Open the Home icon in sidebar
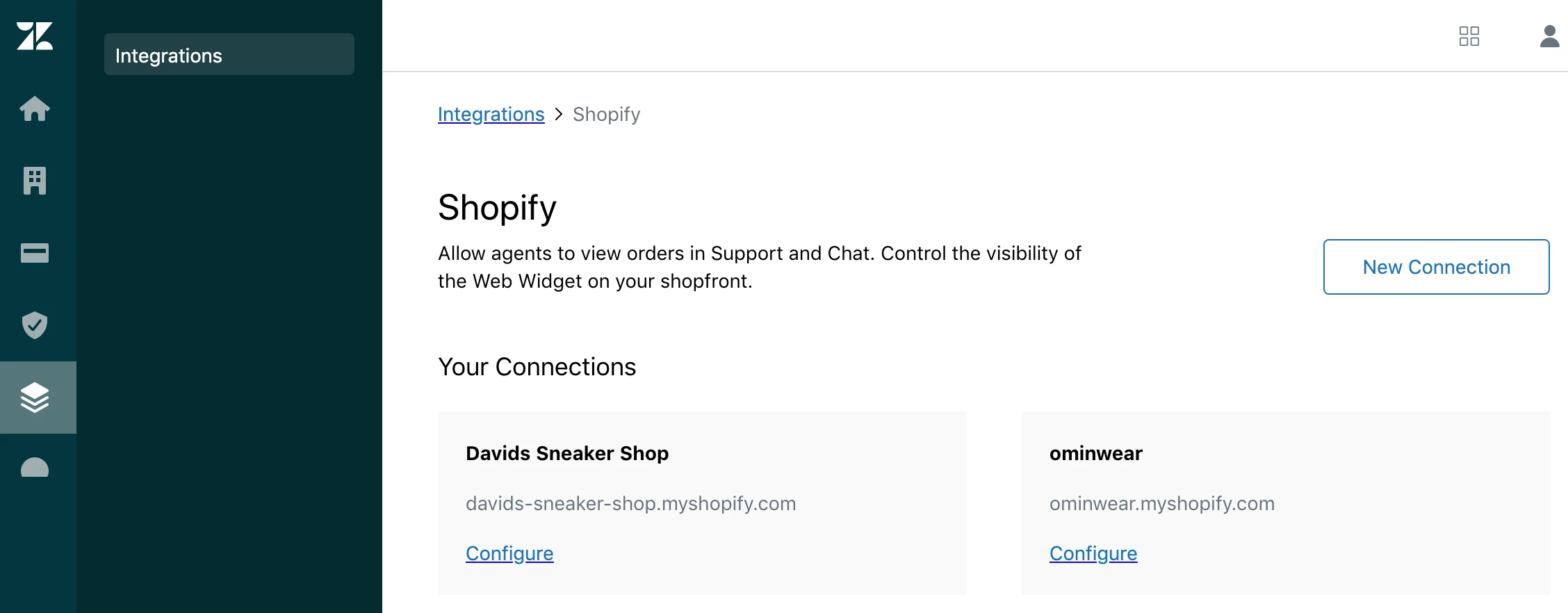Image resolution: width=1568 pixels, height=613 pixels. click(x=35, y=108)
